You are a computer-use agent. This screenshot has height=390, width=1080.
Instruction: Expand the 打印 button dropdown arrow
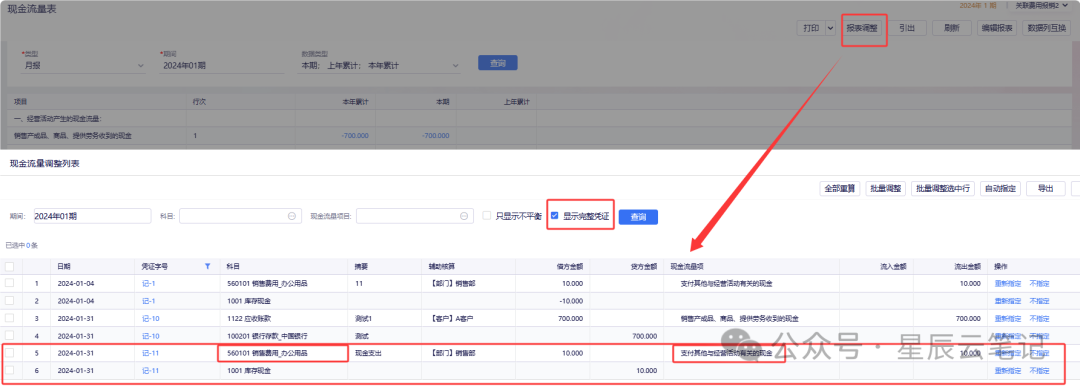(x=830, y=28)
